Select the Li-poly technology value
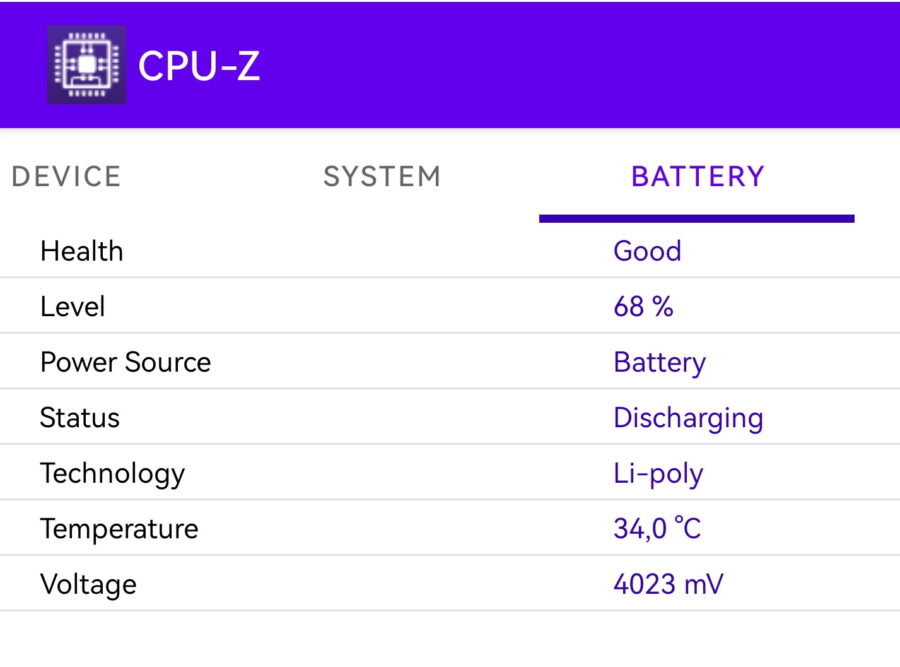Viewport: 900px width, 667px height. [658, 475]
